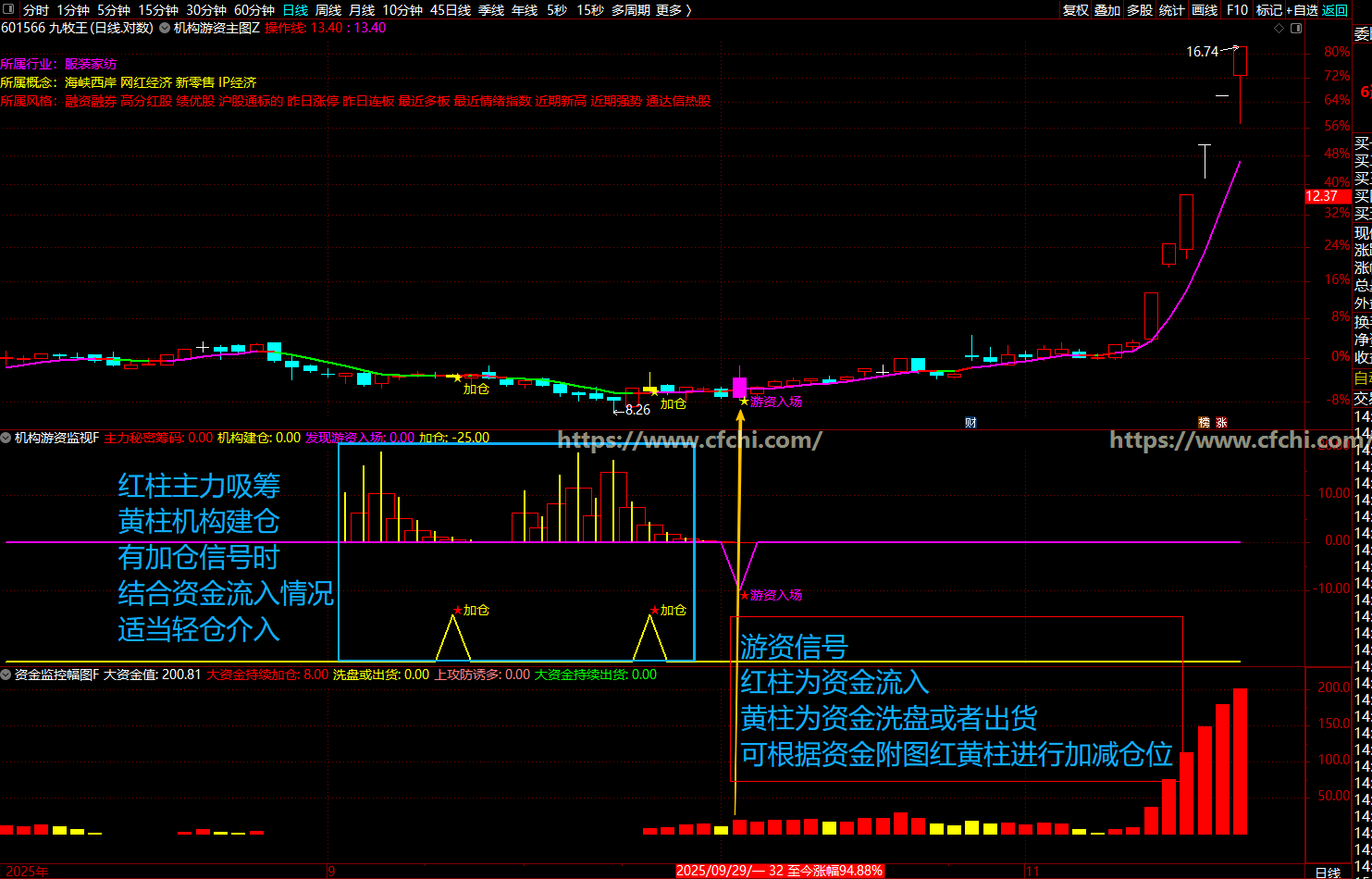
Task: Switch to the 60分钟 period
Action: point(254,10)
